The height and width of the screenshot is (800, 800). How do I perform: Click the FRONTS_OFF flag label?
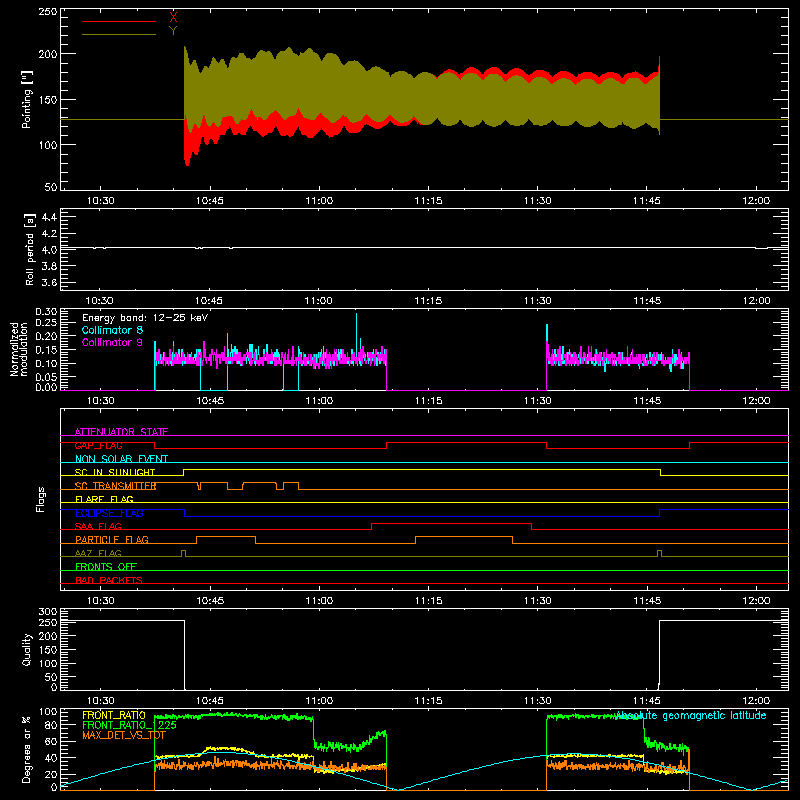pyautogui.click(x=106, y=566)
